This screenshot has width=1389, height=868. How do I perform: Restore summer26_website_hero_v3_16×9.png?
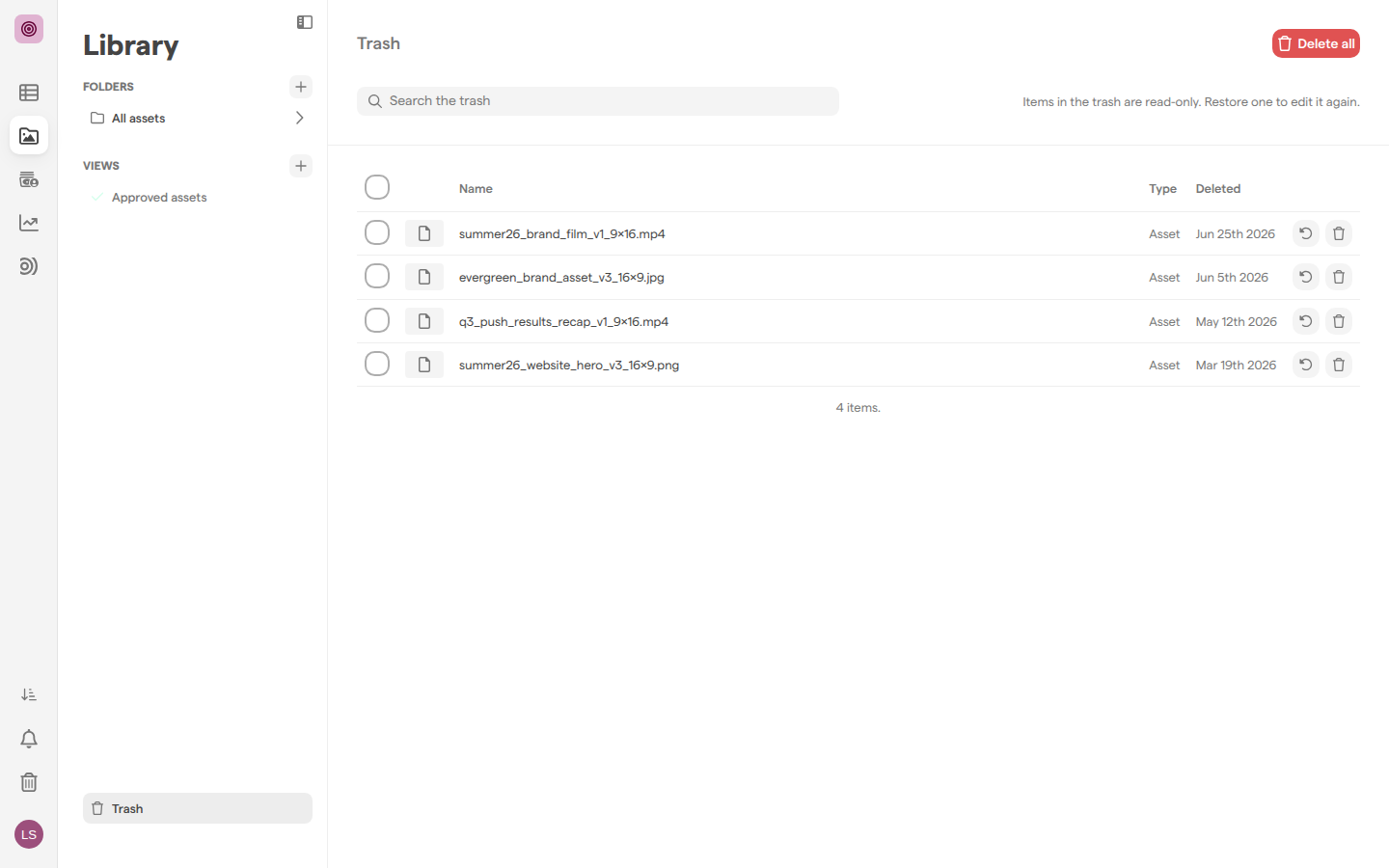point(1306,365)
